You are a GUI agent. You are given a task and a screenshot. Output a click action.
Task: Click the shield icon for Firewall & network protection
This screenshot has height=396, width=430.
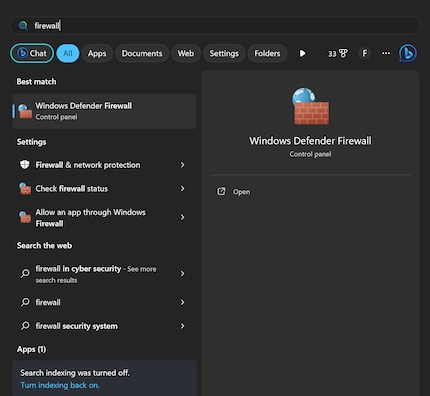(25, 165)
